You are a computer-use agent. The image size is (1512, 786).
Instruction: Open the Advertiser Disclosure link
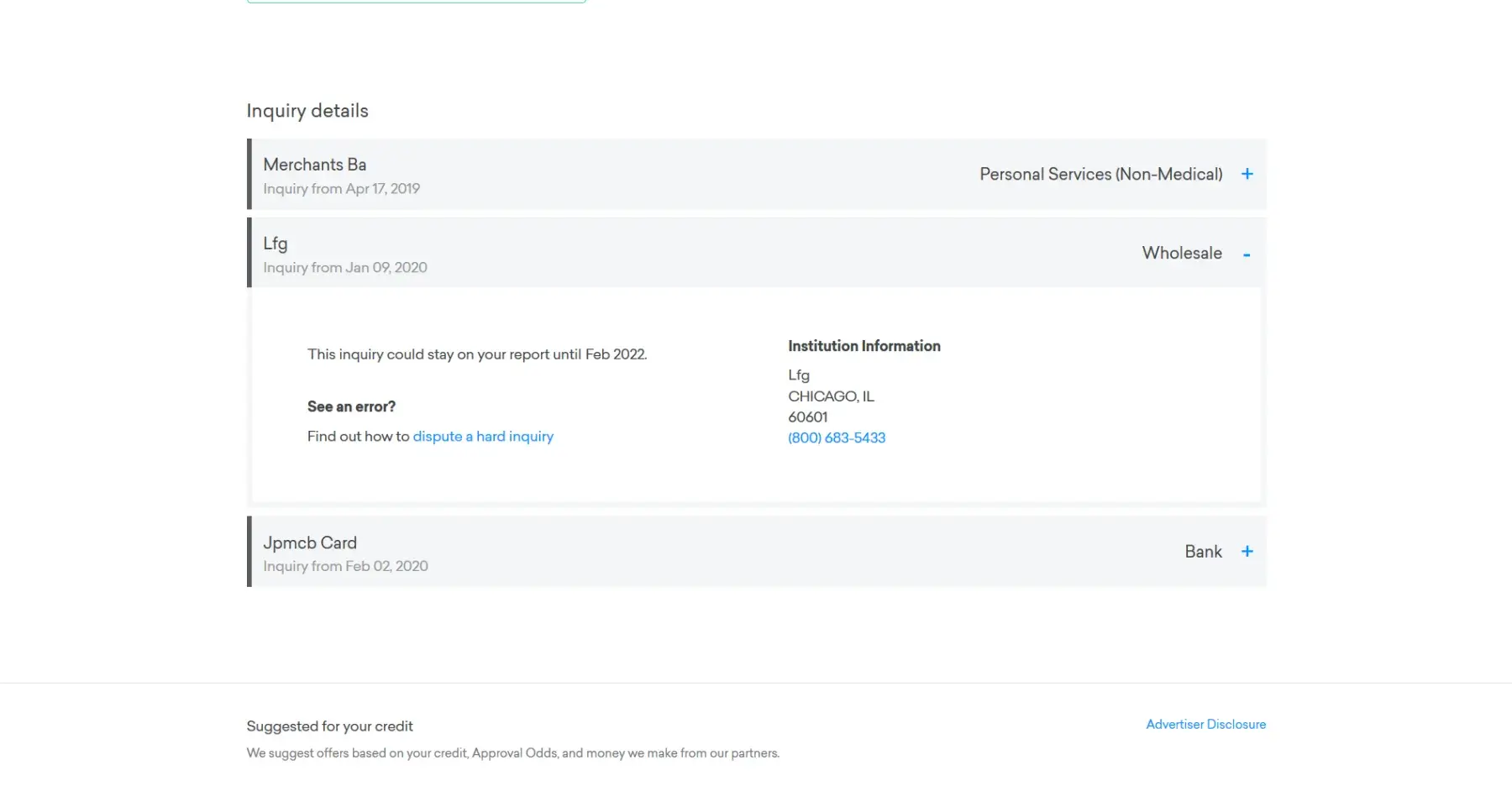click(x=1205, y=725)
